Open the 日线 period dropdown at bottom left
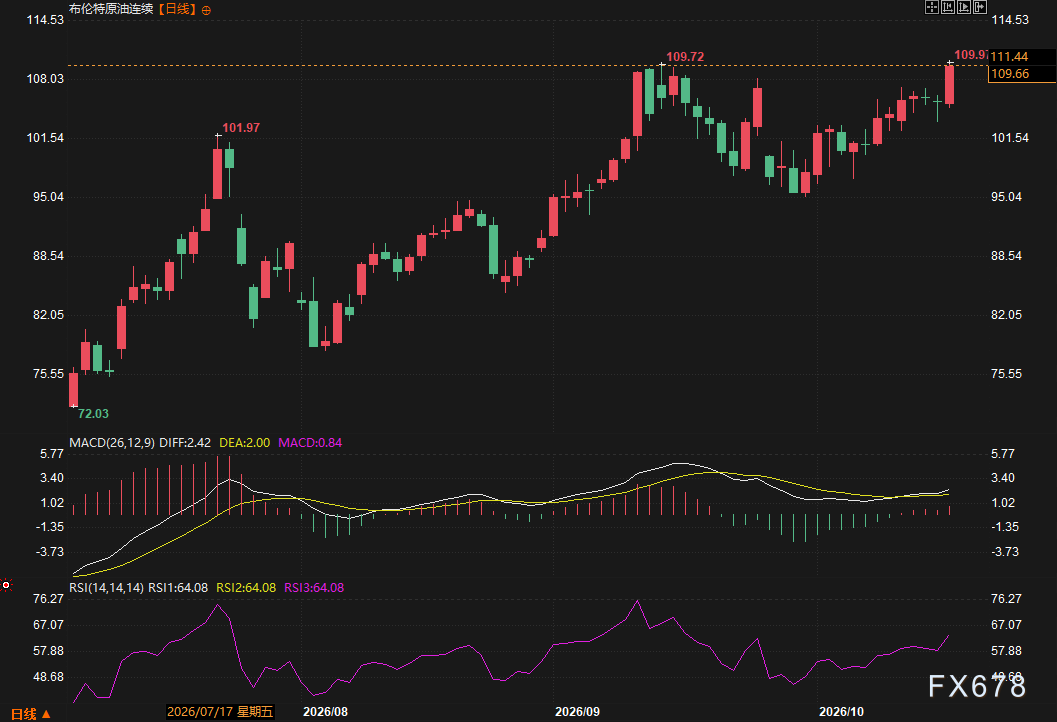The width and height of the screenshot is (1057, 722). pos(30,713)
